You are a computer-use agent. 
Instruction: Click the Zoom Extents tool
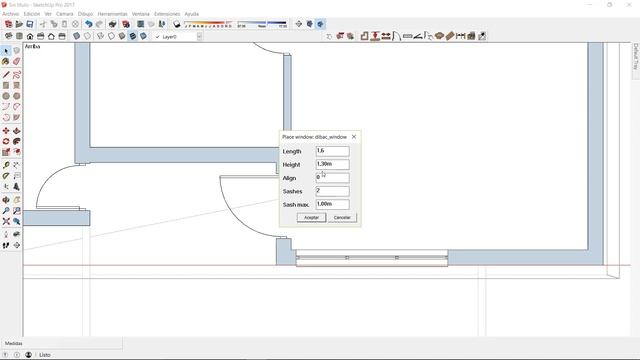coord(6,221)
